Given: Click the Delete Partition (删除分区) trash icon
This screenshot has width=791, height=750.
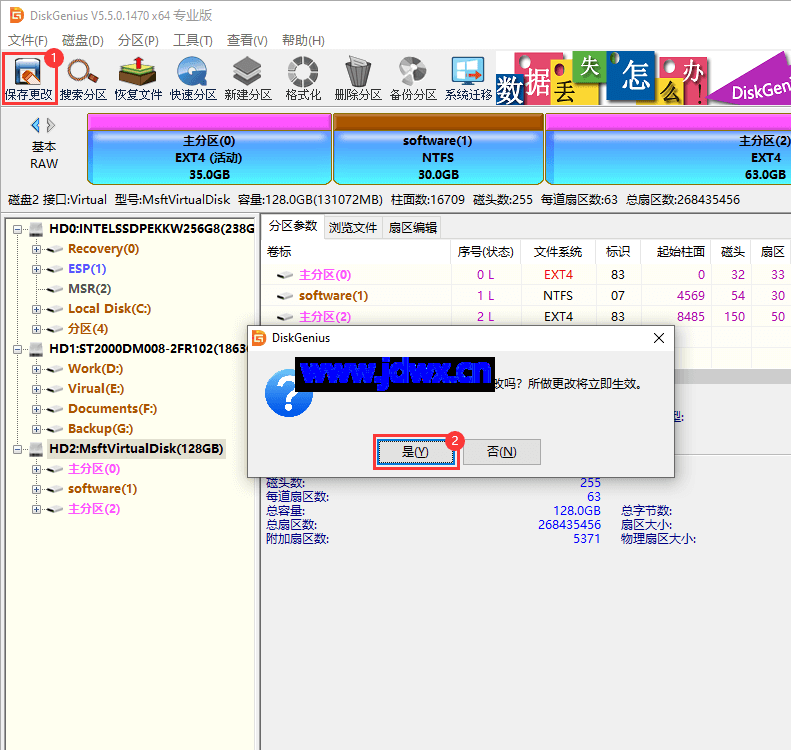Looking at the screenshot, I should coord(358,79).
